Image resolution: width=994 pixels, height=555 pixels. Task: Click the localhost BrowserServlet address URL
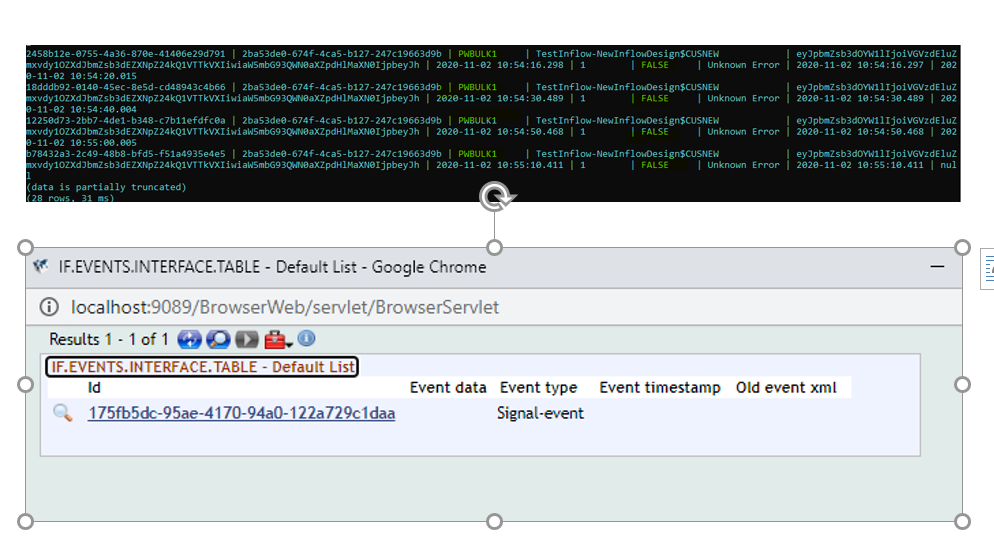pos(284,307)
